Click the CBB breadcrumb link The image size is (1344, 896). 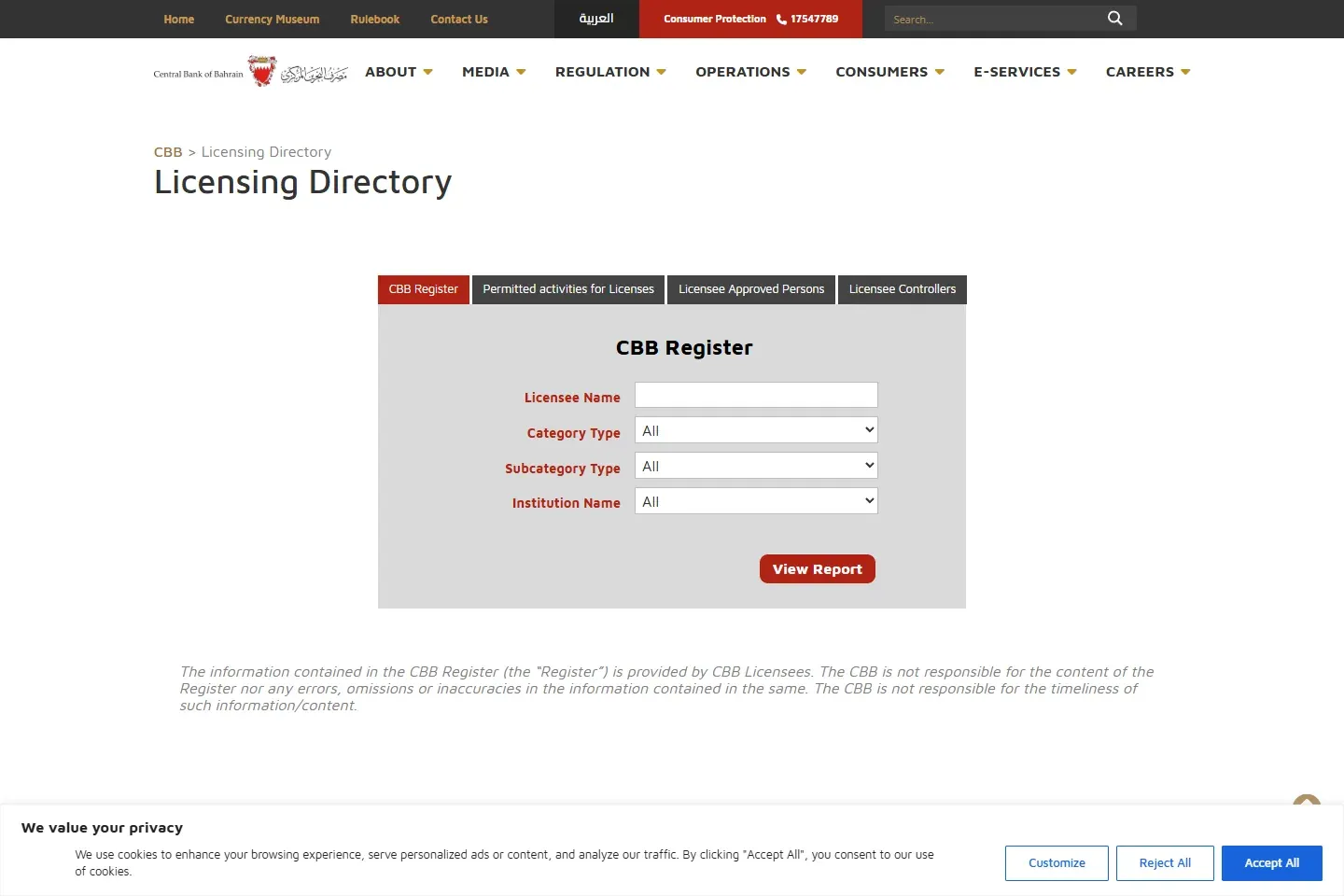coord(168,152)
